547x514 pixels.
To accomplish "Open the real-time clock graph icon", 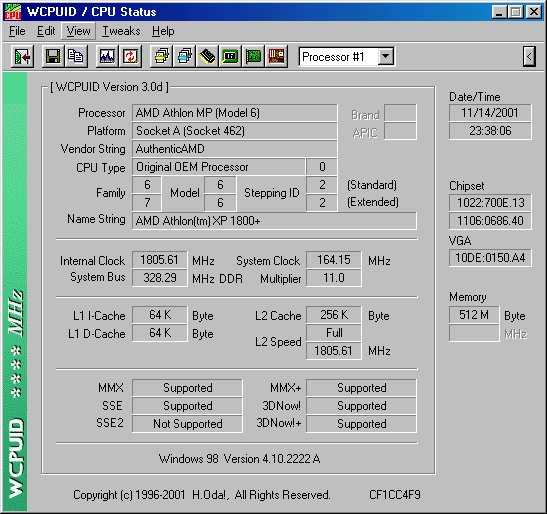I will (x=107, y=56).
